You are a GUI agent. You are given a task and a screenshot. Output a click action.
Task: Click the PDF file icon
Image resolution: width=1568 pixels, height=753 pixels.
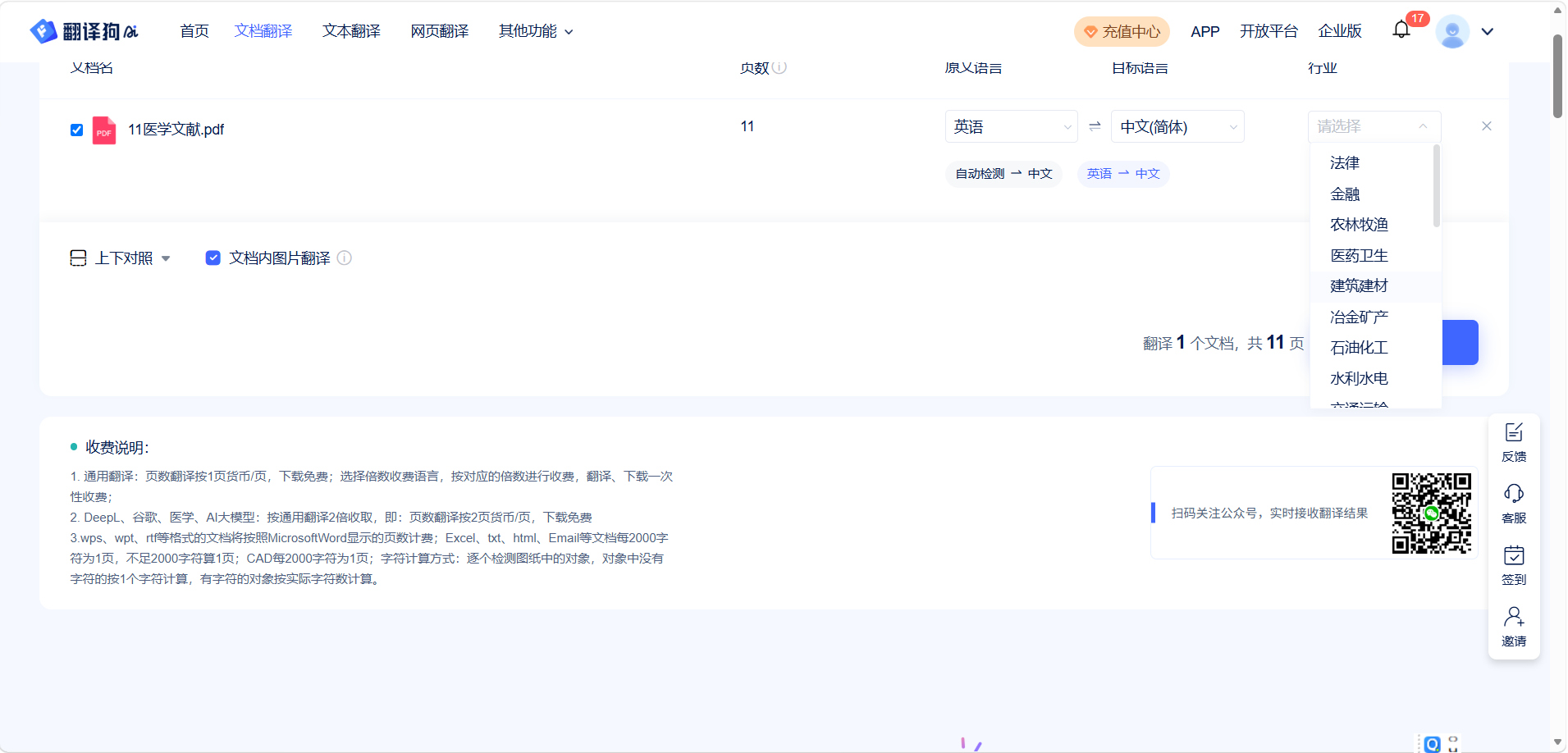[x=104, y=130]
